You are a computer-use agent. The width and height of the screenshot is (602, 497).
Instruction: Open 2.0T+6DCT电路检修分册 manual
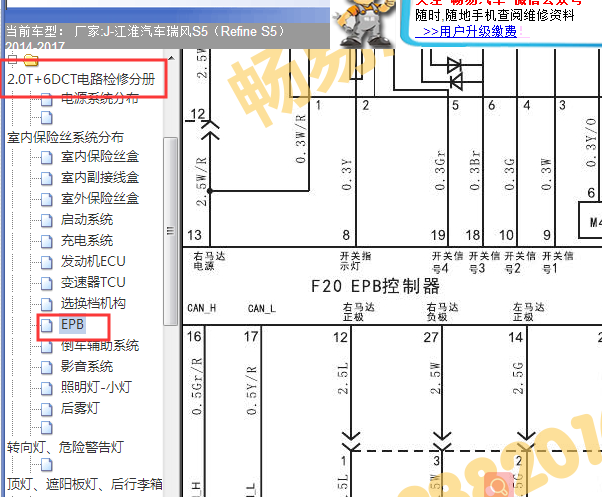click(x=81, y=79)
